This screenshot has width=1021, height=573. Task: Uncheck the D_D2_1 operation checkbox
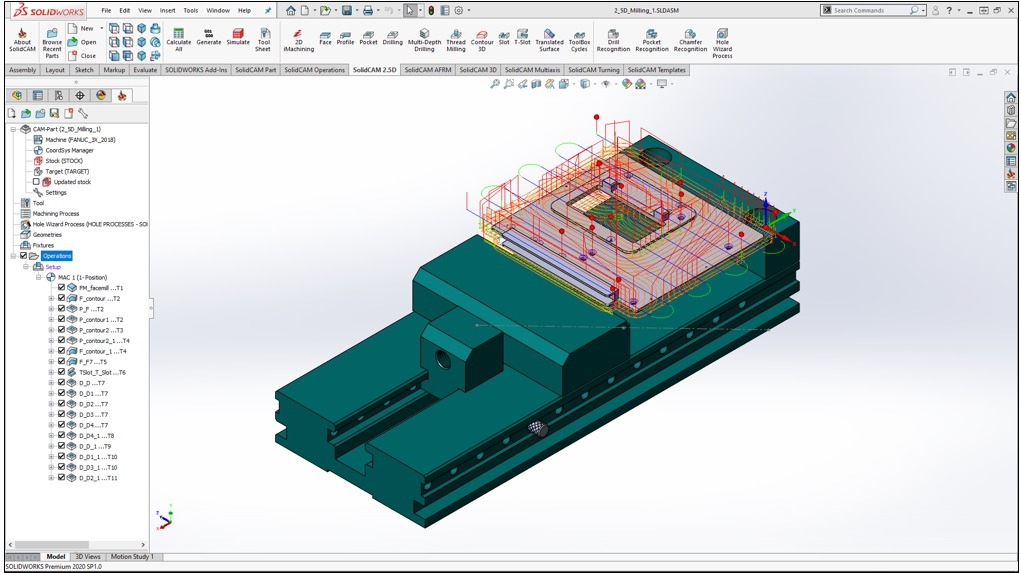pos(61,477)
